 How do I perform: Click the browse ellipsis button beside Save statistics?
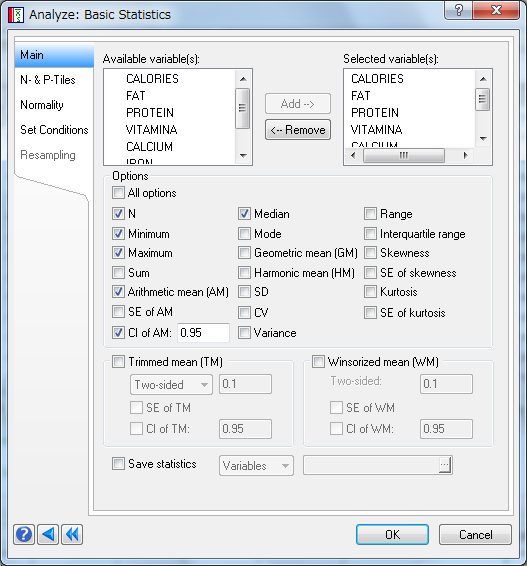pyautogui.click(x=445, y=465)
